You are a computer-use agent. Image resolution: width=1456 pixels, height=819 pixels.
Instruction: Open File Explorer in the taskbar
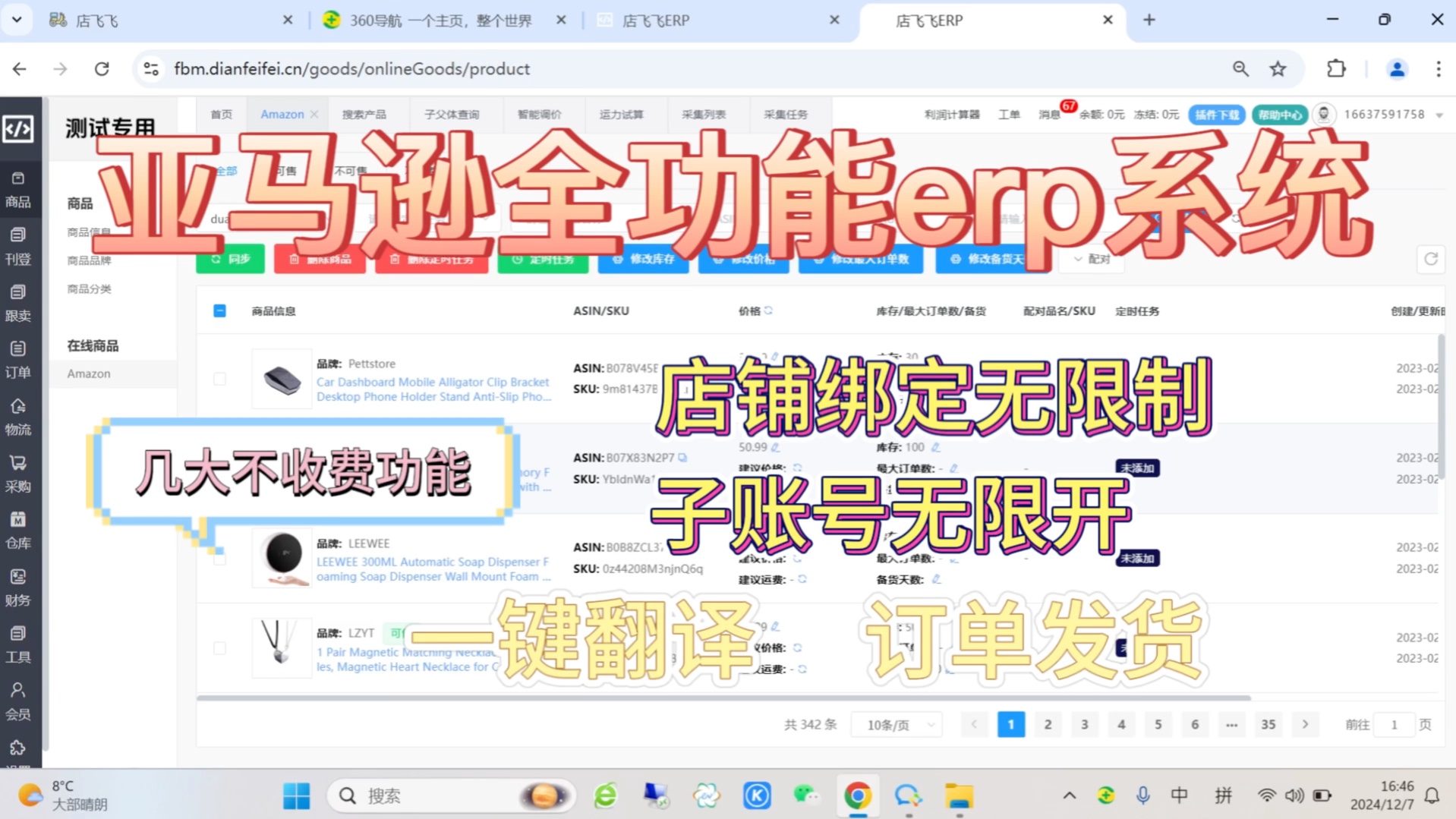[x=959, y=795]
